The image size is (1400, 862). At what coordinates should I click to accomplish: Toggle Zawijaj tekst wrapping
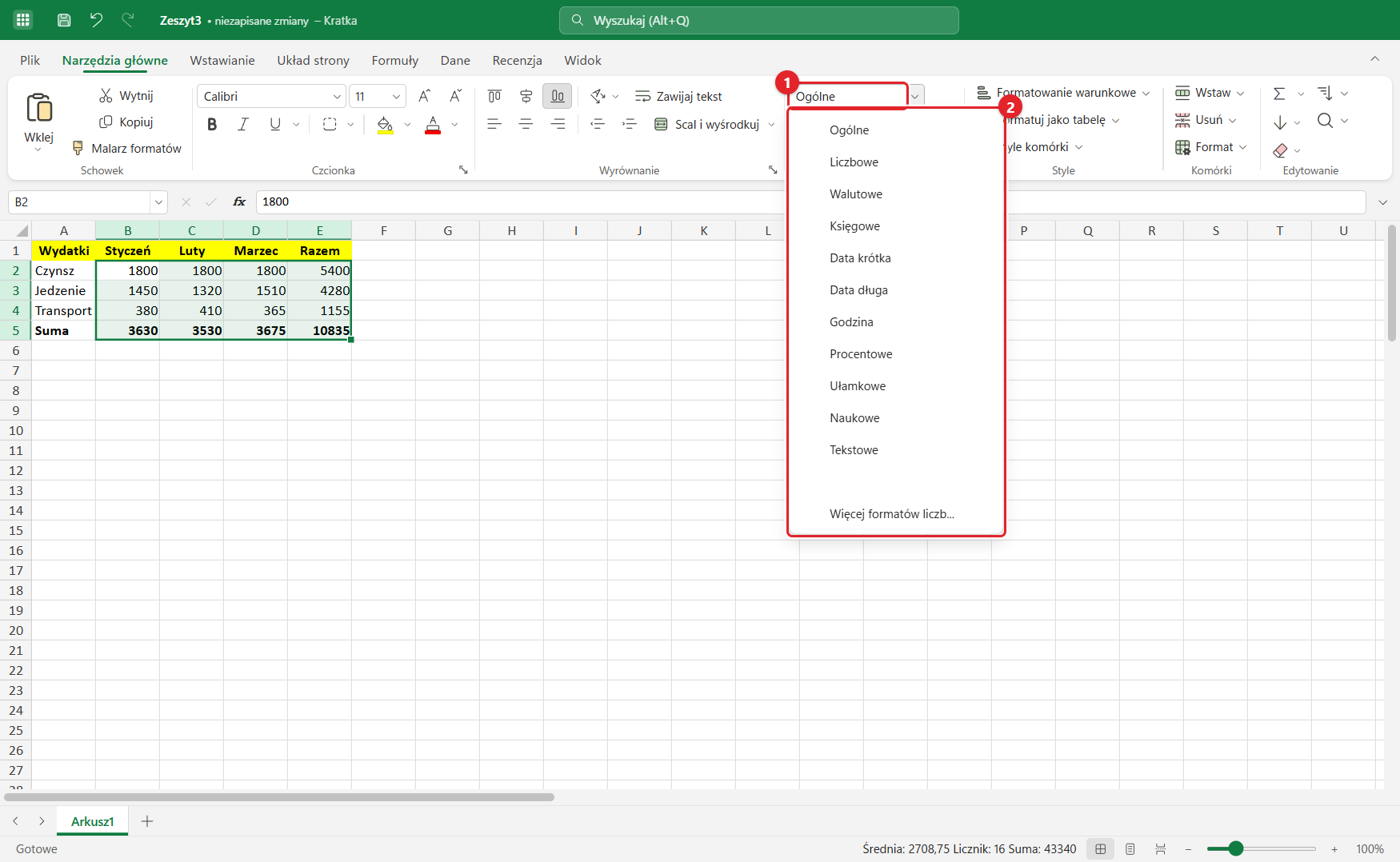pos(678,96)
